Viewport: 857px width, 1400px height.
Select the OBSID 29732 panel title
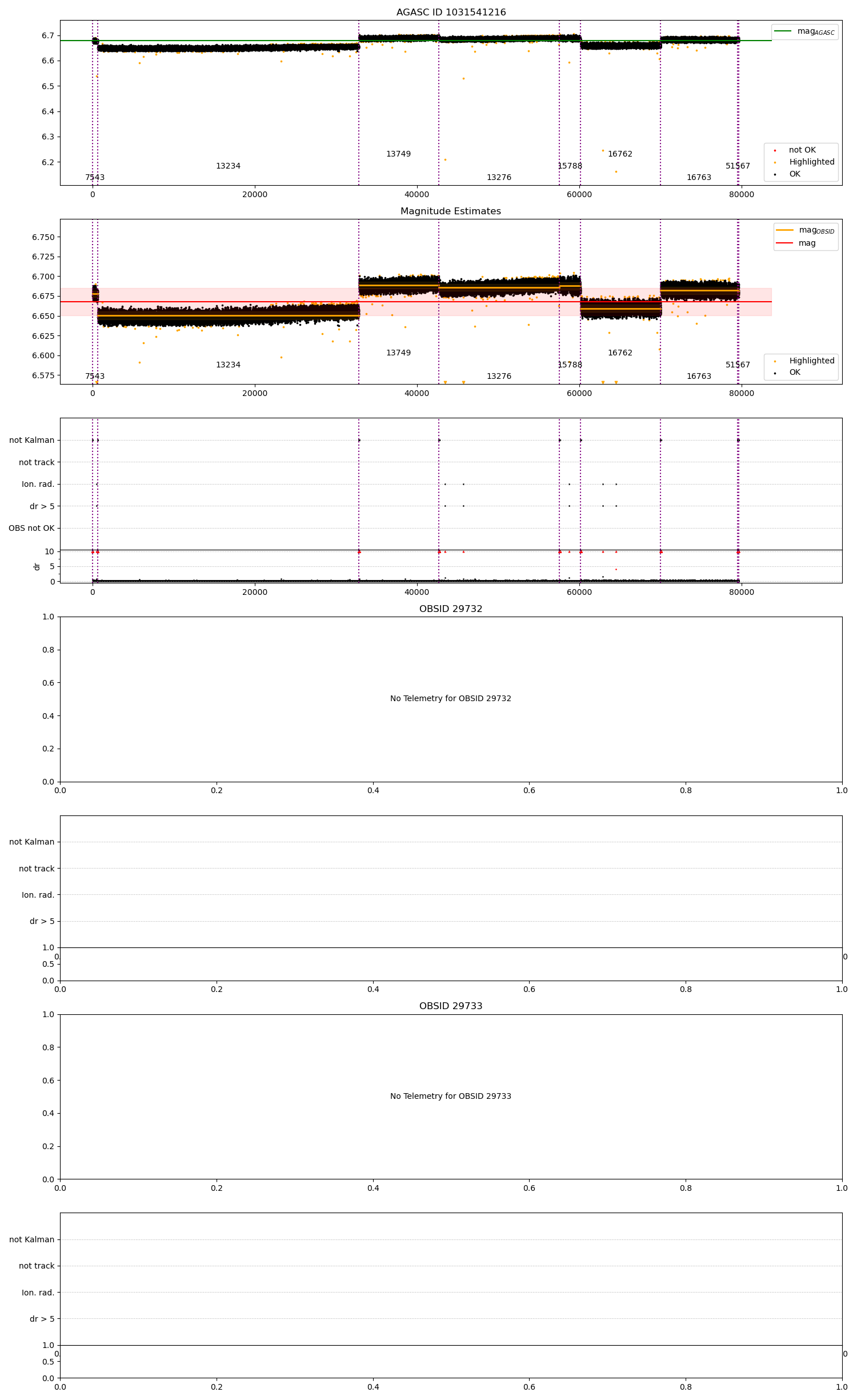click(451, 609)
